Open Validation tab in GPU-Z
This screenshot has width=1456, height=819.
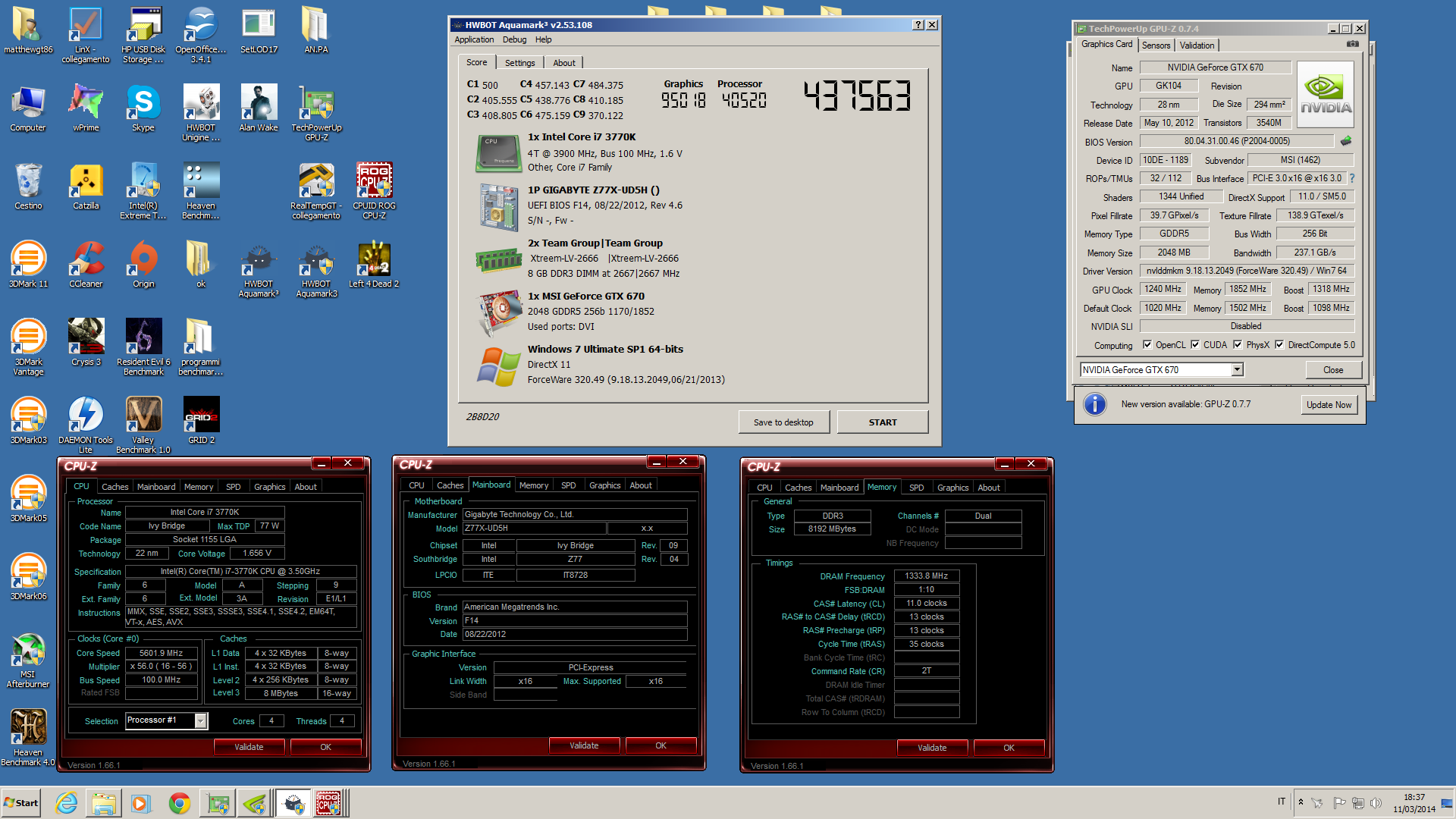(x=1197, y=45)
